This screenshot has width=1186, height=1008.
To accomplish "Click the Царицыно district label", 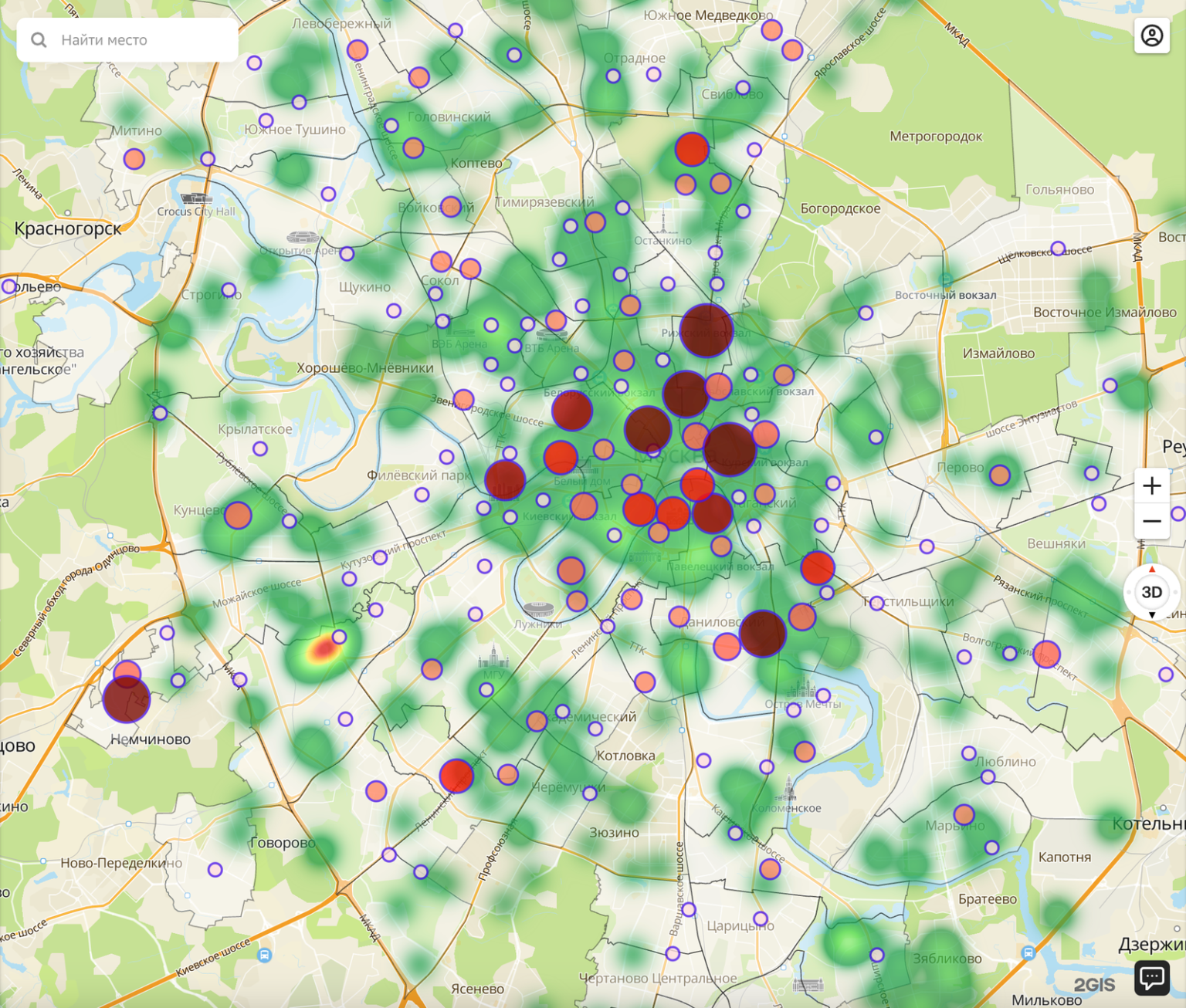I will point(740,925).
